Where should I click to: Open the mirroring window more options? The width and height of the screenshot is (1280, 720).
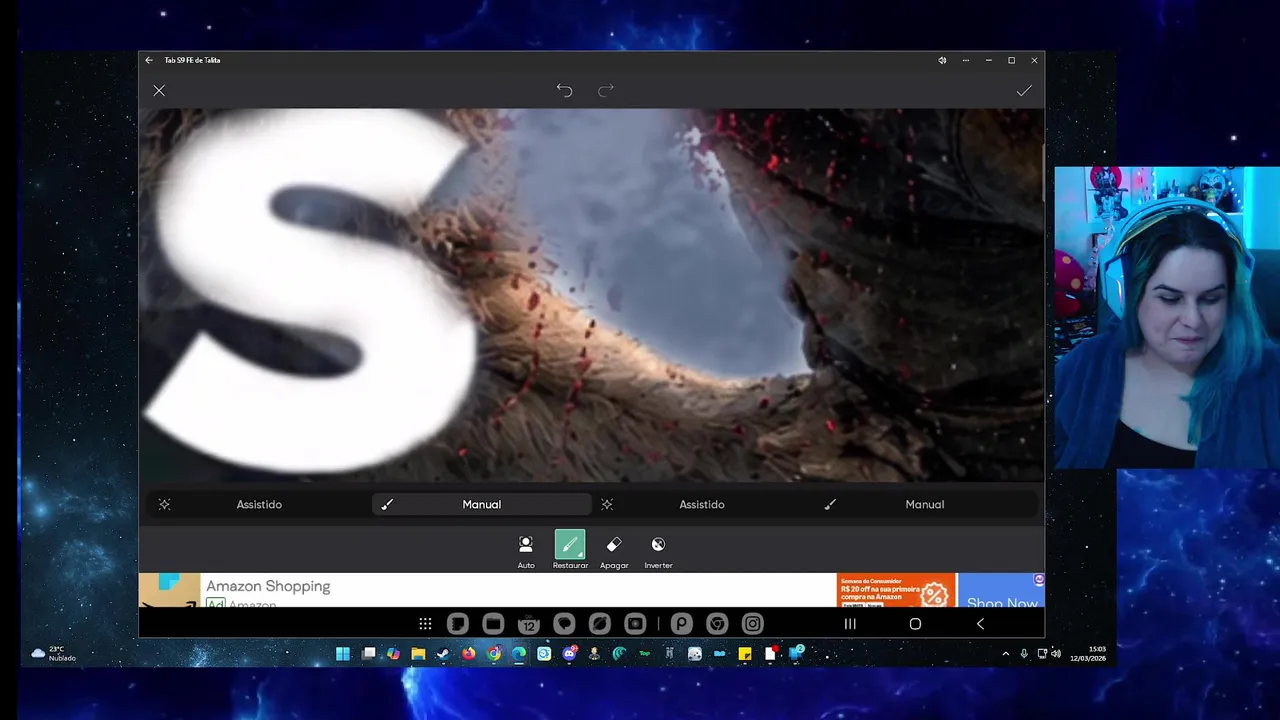pos(965,60)
